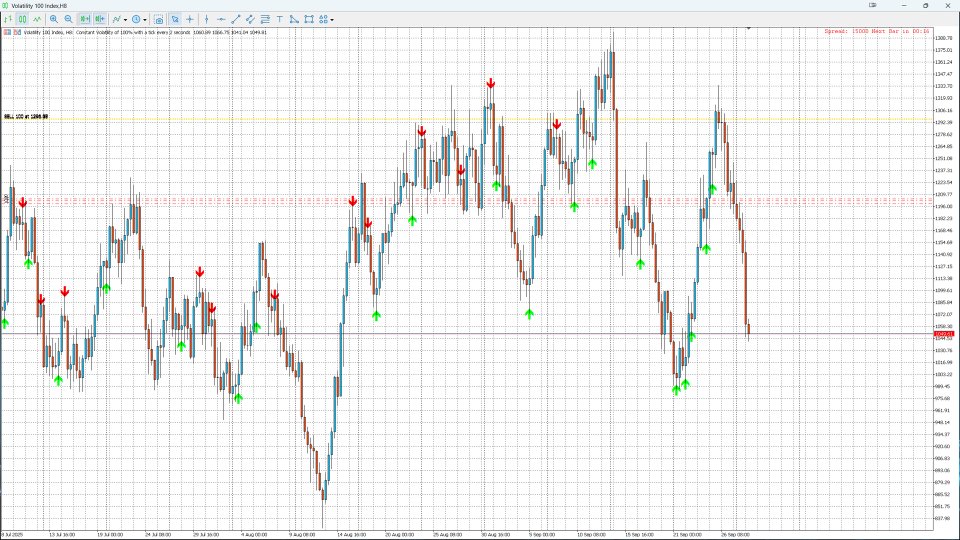Image resolution: width=960 pixels, height=540 pixels.
Task: Click the 30 Aug 16:00 time label
Action: click(x=495, y=534)
